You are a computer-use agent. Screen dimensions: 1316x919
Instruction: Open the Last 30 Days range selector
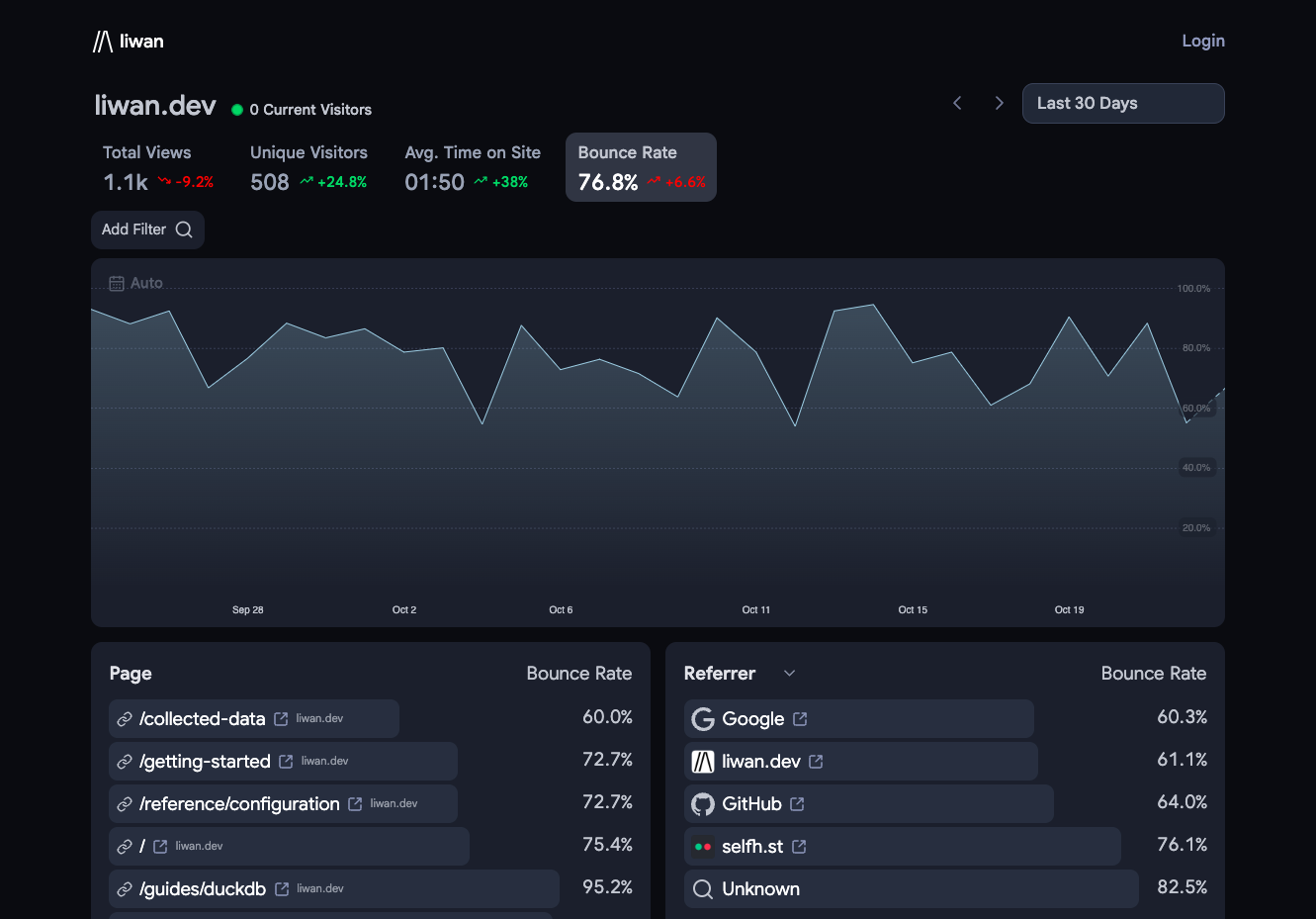1123,103
